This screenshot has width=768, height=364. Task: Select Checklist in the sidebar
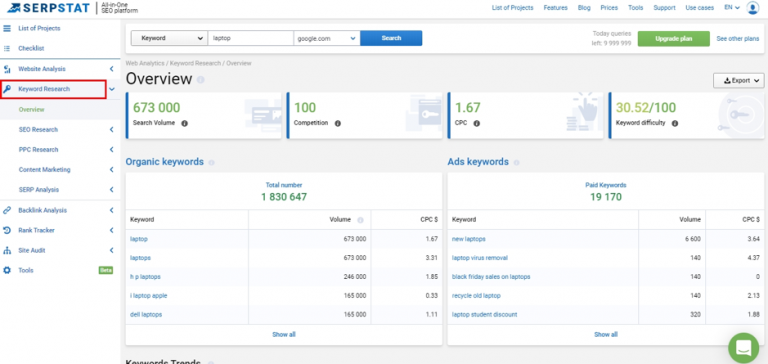click(x=31, y=49)
